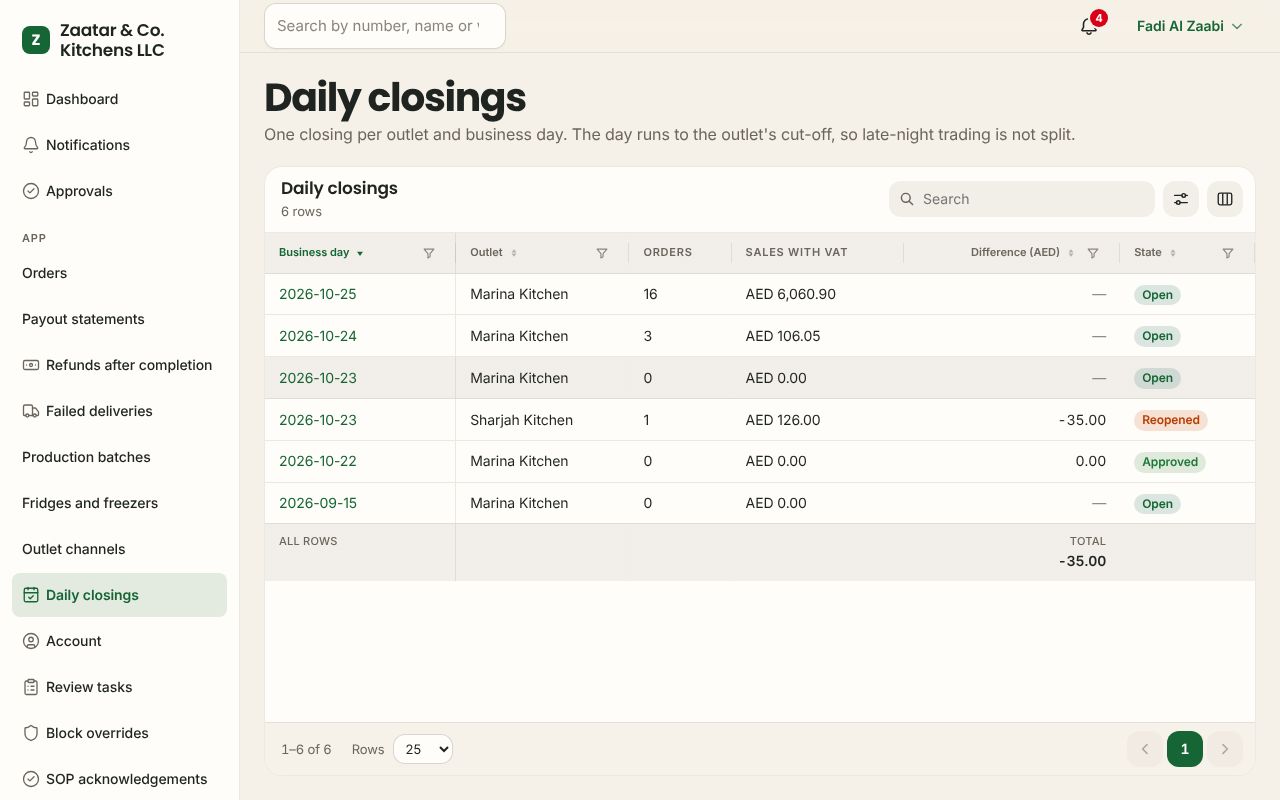This screenshot has width=1280, height=800.
Task: Open the 2026-10-24 closing link
Action: pyautogui.click(x=318, y=336)
